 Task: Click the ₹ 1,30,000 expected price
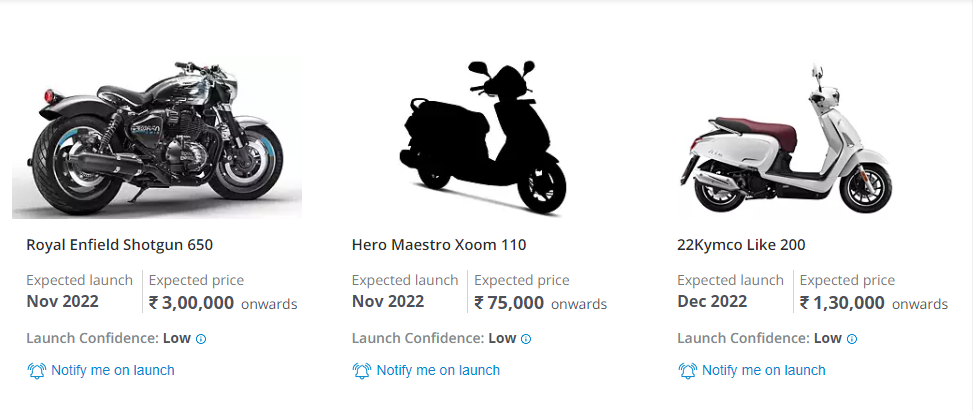click(842, 302)
